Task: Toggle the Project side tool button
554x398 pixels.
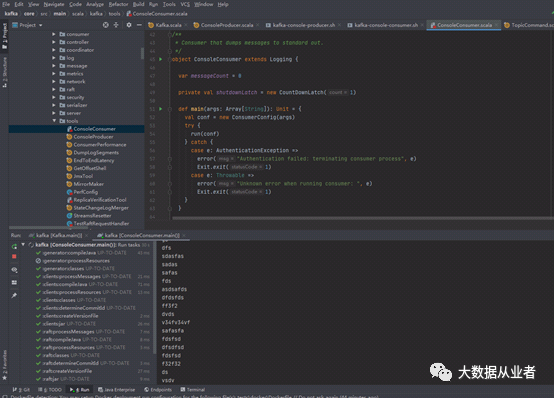Action: pyautogui.click(x=5, y=36)
